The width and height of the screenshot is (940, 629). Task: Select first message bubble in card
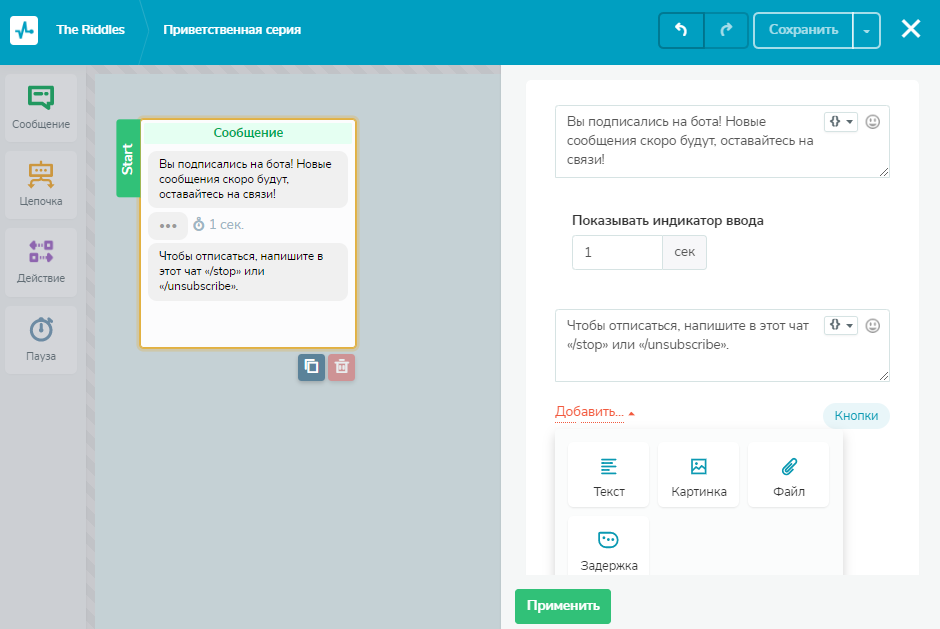coord(248,179)
